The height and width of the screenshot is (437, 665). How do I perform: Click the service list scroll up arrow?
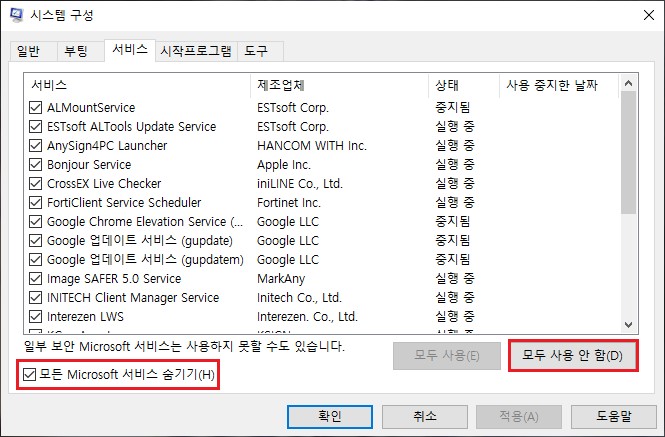[629, 83]
